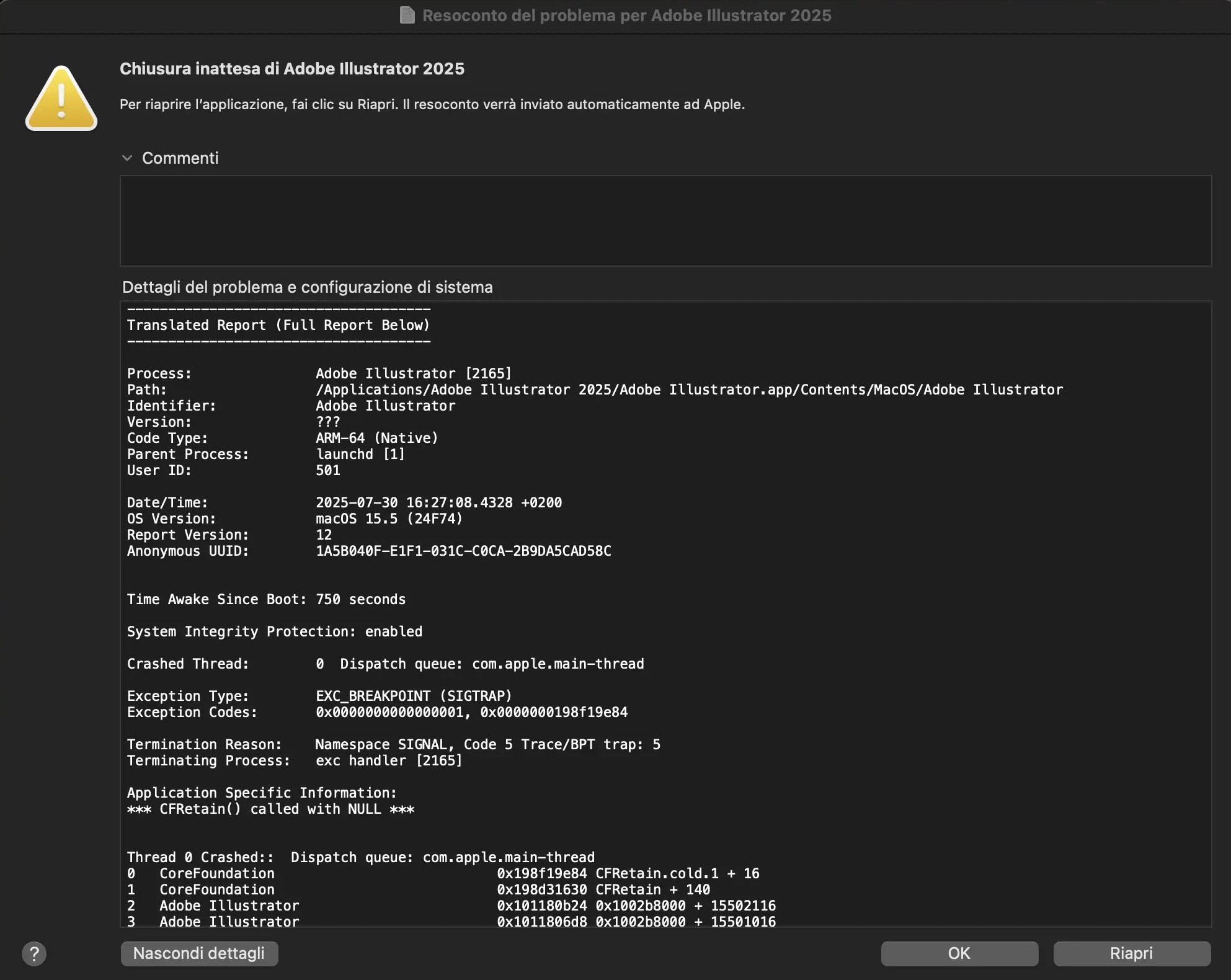This screenshot has height=980, width=1231.
Task: Click 'Dettagli del problema e configurazione di sistema' label
Action: (308, 287)
